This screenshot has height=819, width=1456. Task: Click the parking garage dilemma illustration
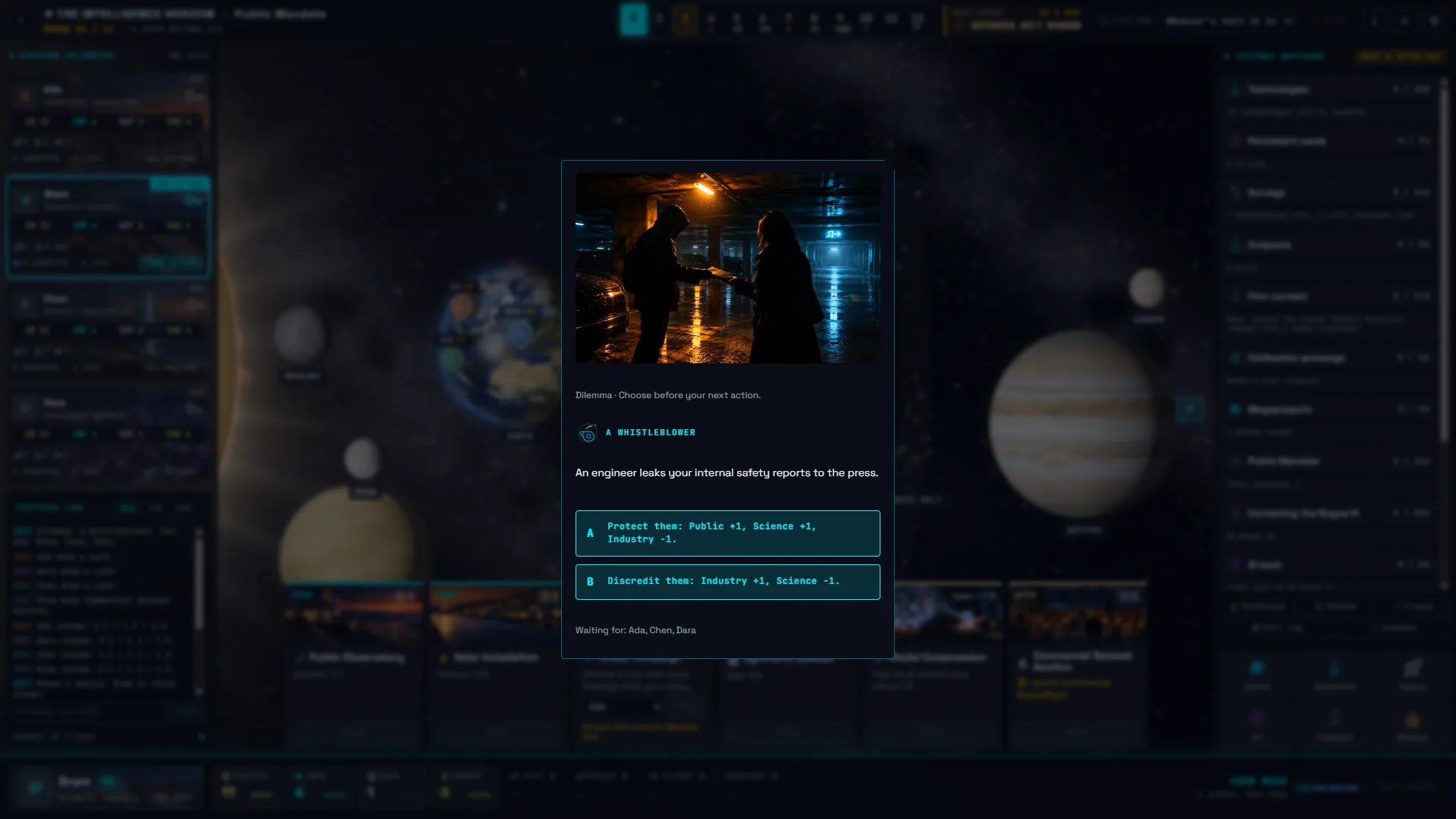tap(727, 268)
